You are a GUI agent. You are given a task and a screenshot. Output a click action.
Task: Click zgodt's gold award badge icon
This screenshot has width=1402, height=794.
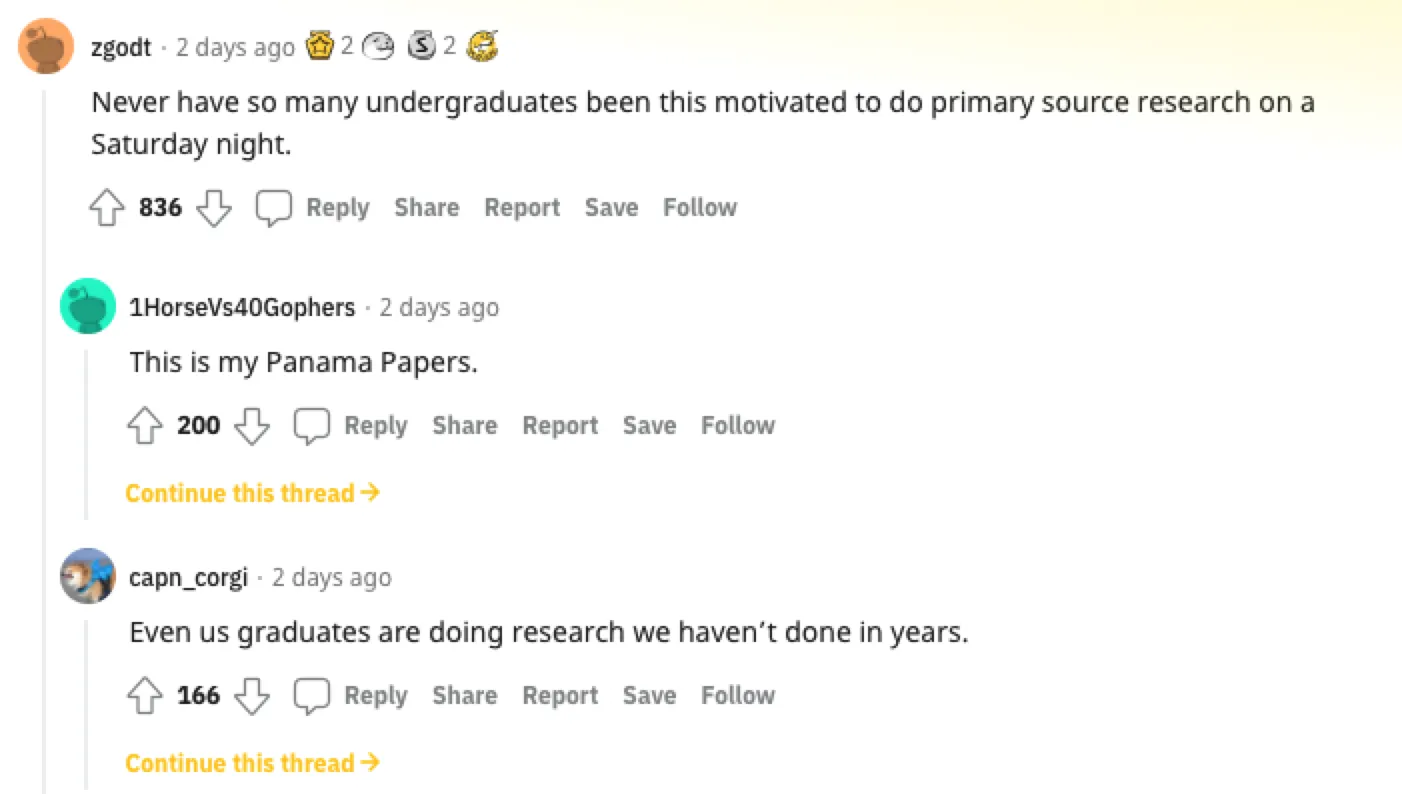(319, 46)
